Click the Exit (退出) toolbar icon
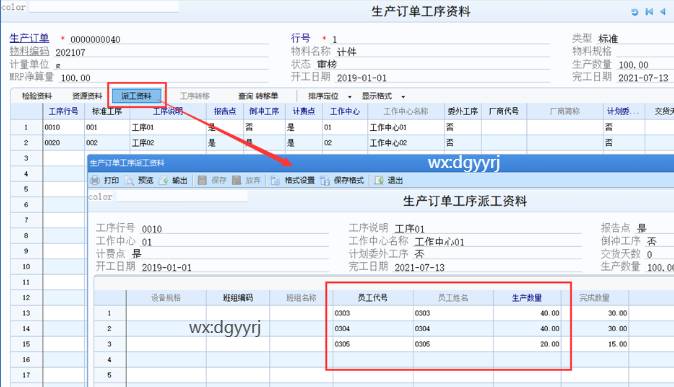 pyautogui.click(x=379, y=181)
